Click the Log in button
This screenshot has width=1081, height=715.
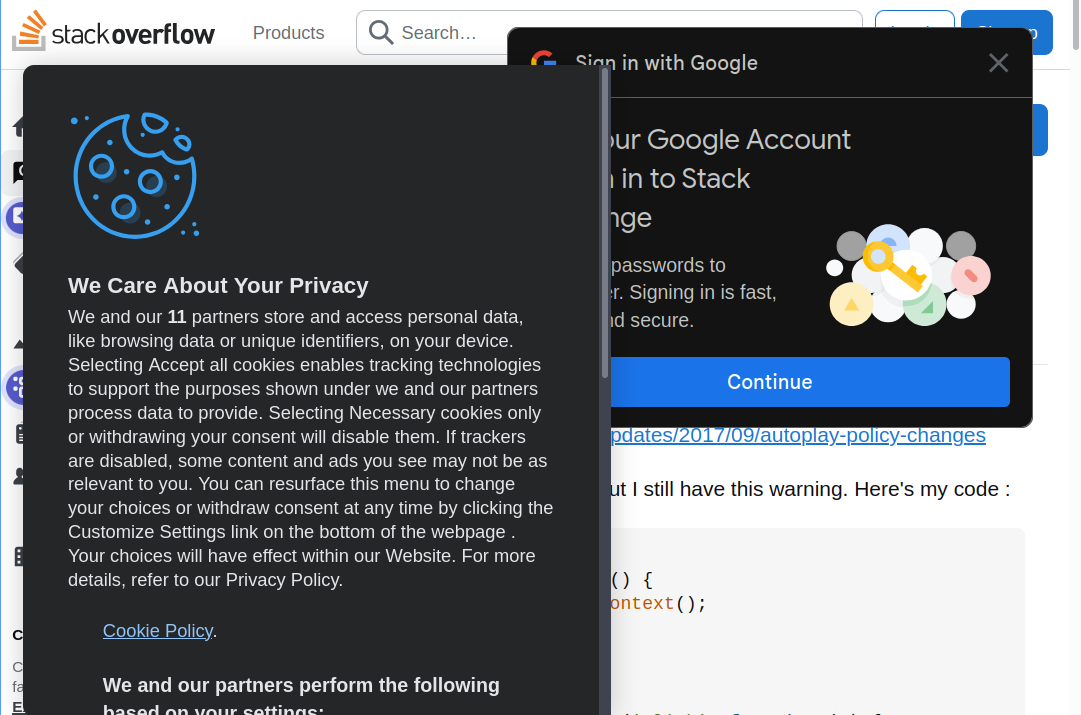pyautogui.click(x=914, y=20)
